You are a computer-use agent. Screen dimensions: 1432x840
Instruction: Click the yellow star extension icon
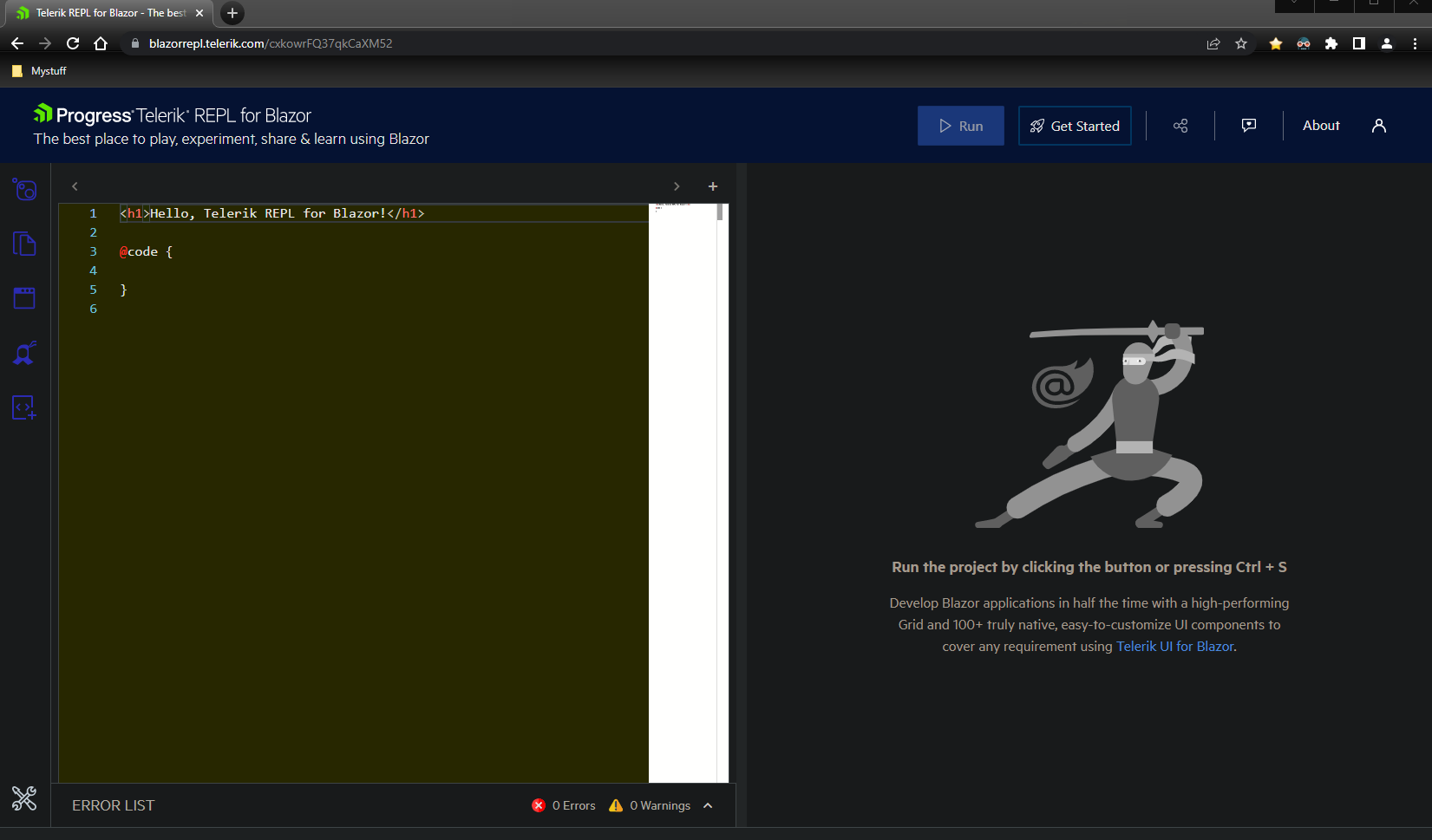pyautogui.click(x=1276, y=43)
